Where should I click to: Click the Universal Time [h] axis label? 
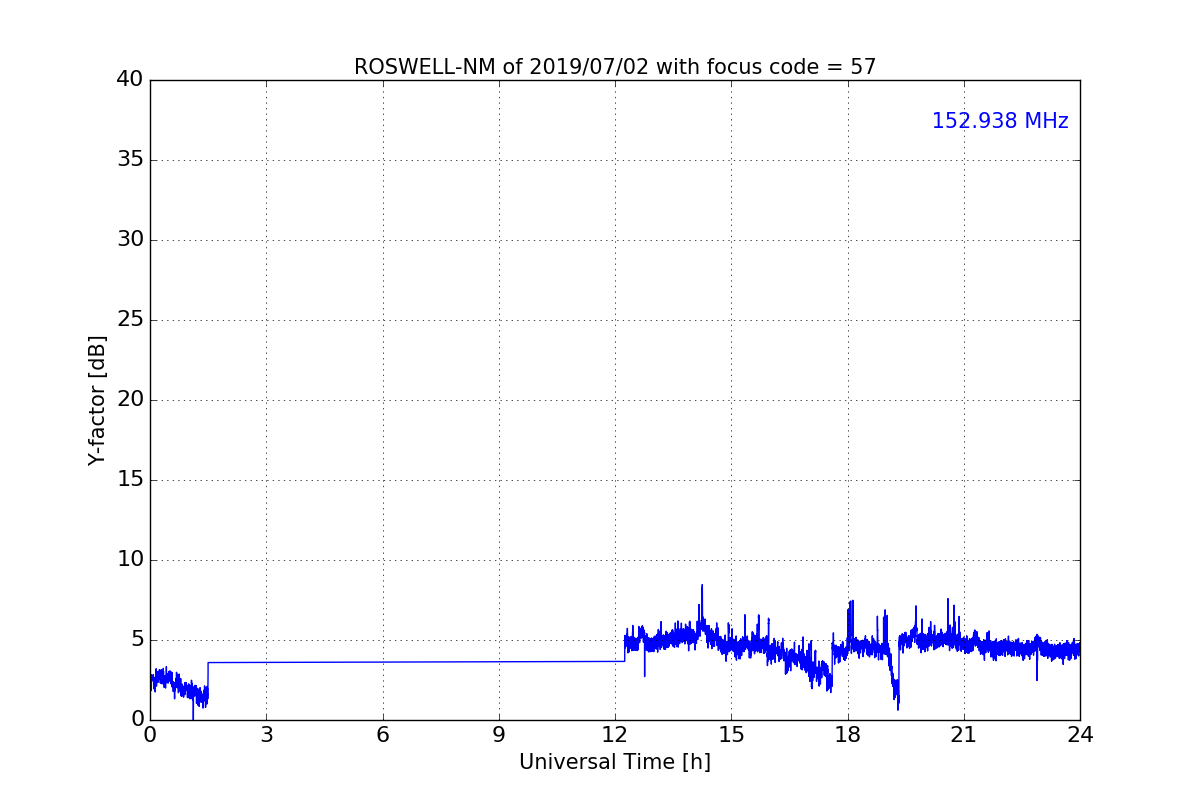tap(615, 762)
